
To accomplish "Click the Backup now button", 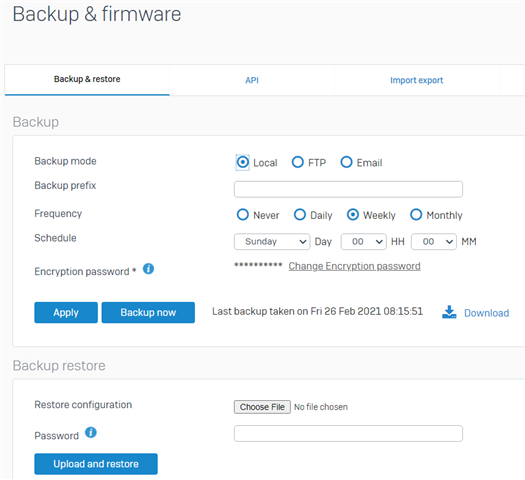I will pos(148,313).
